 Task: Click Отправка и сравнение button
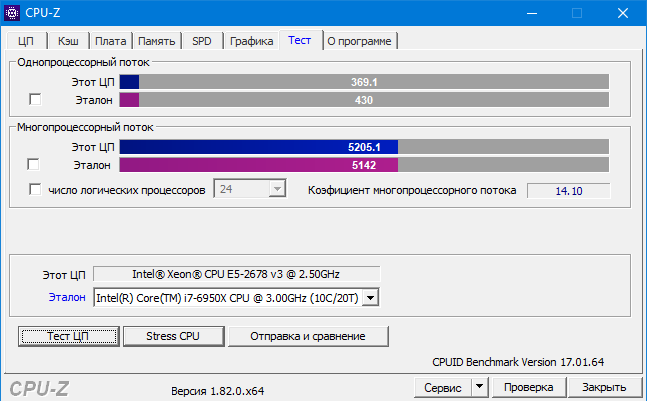[x=308, y=336]
